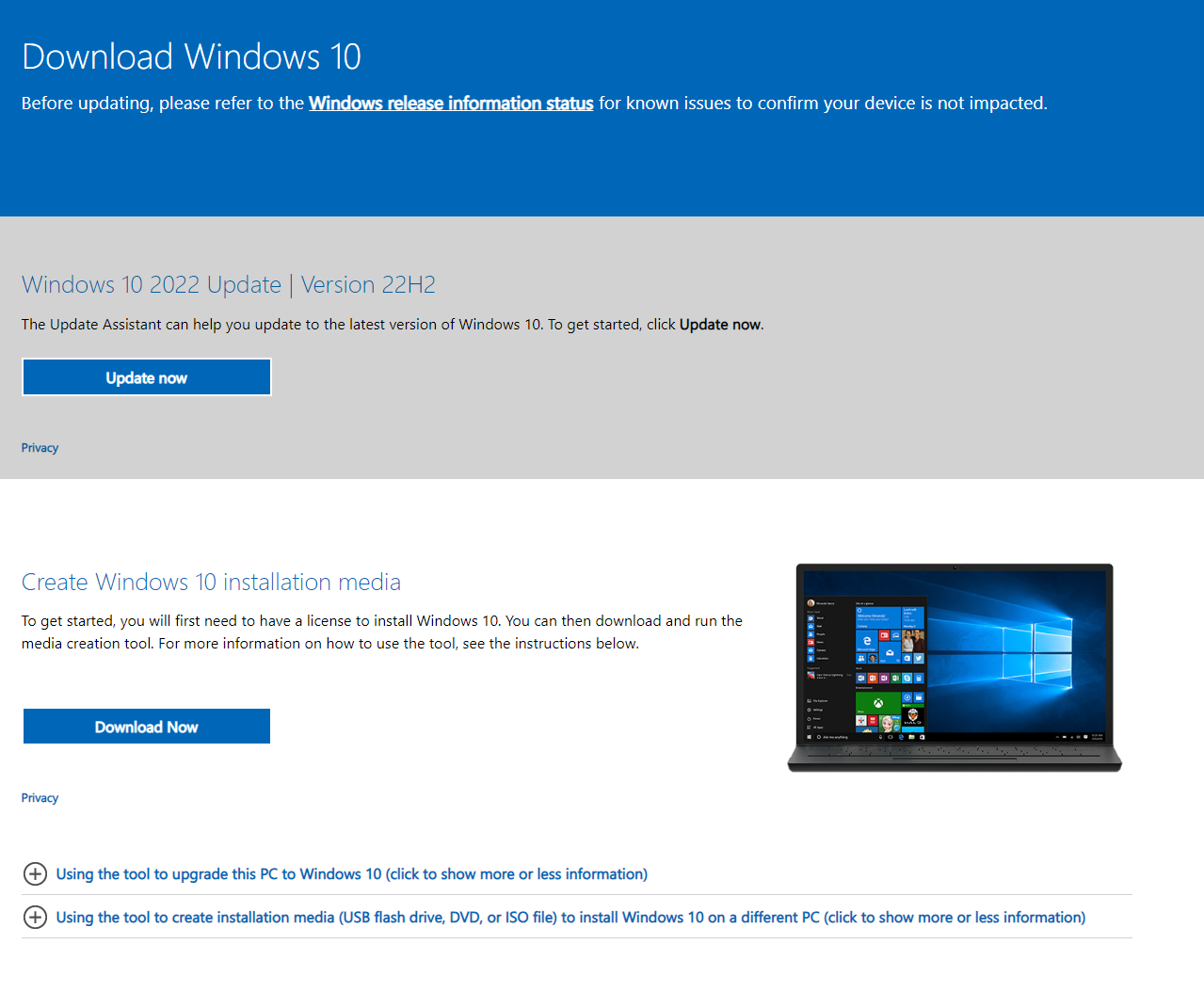Image resolution: width=1204 pixels, height=992 pixels.
Task: Click the Camera icon in the Start menu sidebar
Action: (x=811, y=650)
